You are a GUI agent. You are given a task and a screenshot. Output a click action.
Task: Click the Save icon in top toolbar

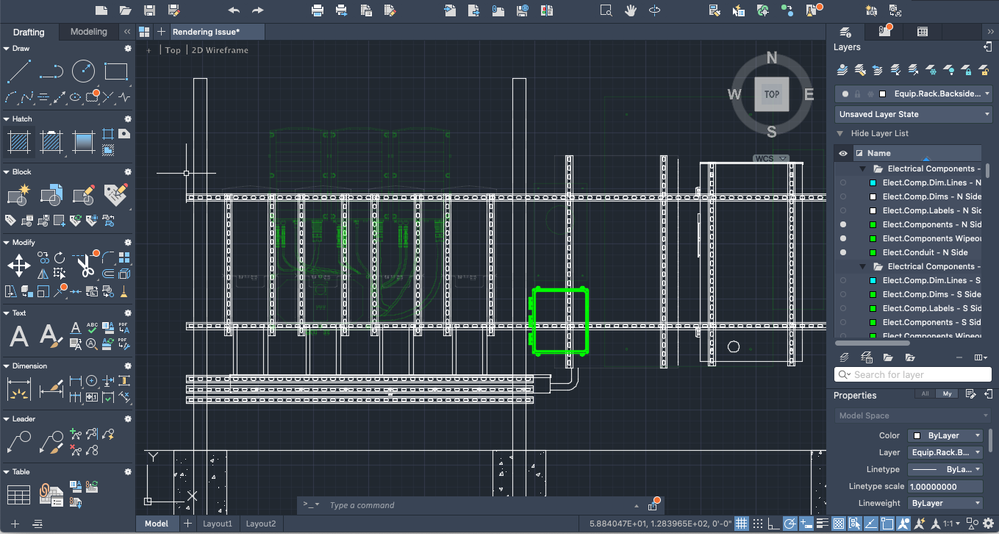click(149, 10)
